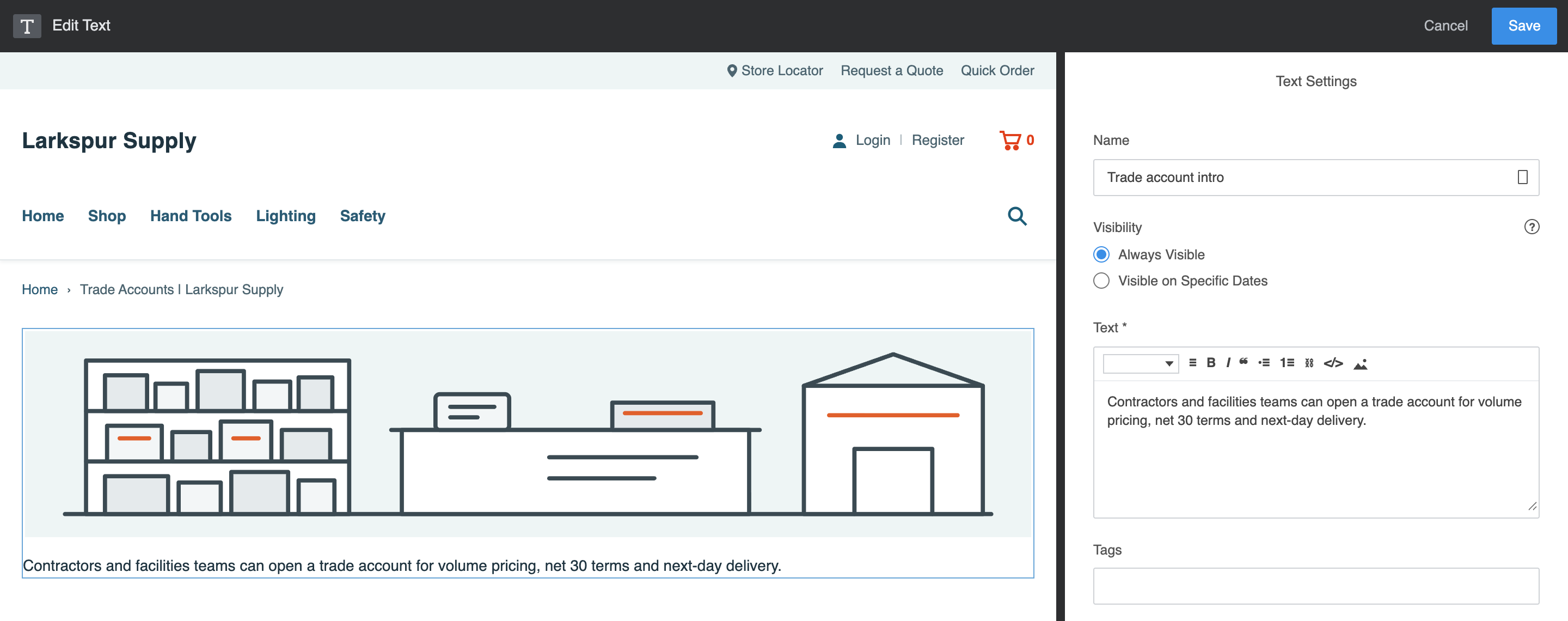Open the Safety menu item
1568x621 pixels.
pos(362,216)
